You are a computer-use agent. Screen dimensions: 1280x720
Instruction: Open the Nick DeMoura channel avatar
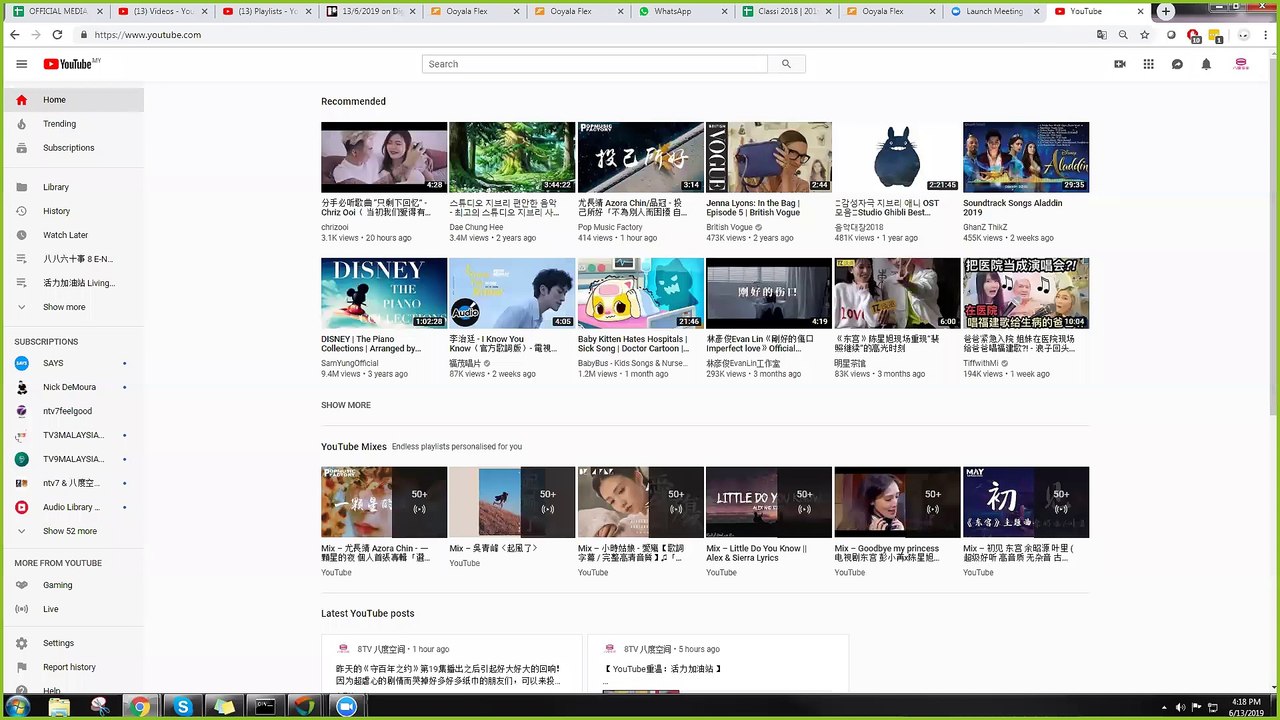[22, 387]
